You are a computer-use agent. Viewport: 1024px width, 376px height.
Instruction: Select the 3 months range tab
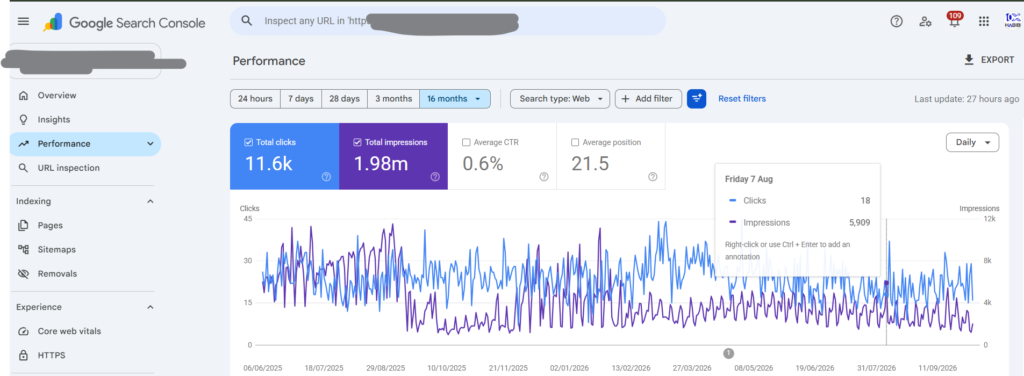pos(393,99)
